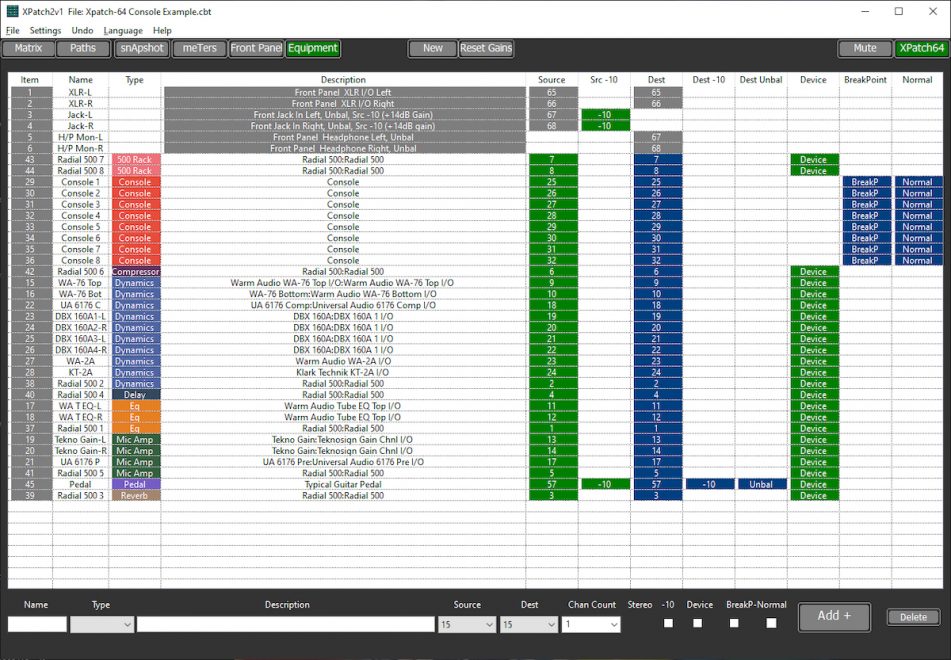Enable the Stereo checkbox
Viewport: 951px width, 660px height.
click(x=668, y=623)
